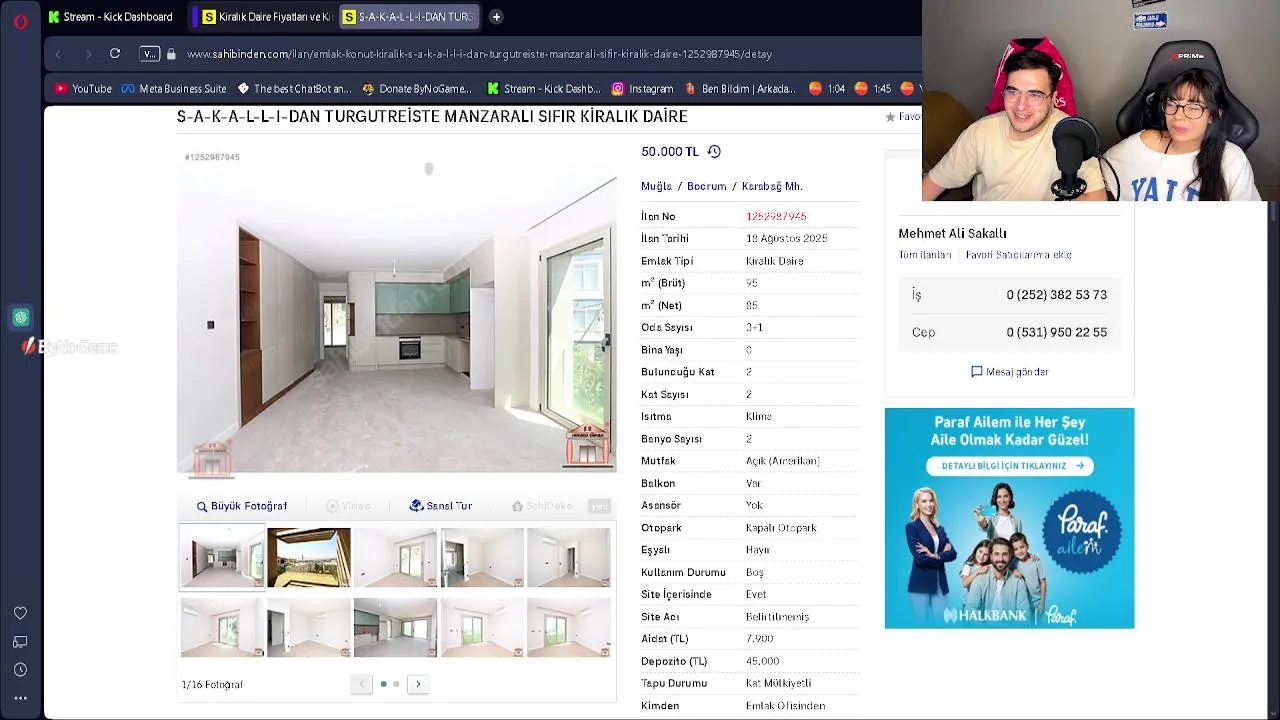
Task: Open The best ChatBot bookmark
Action: pos(294,89)
